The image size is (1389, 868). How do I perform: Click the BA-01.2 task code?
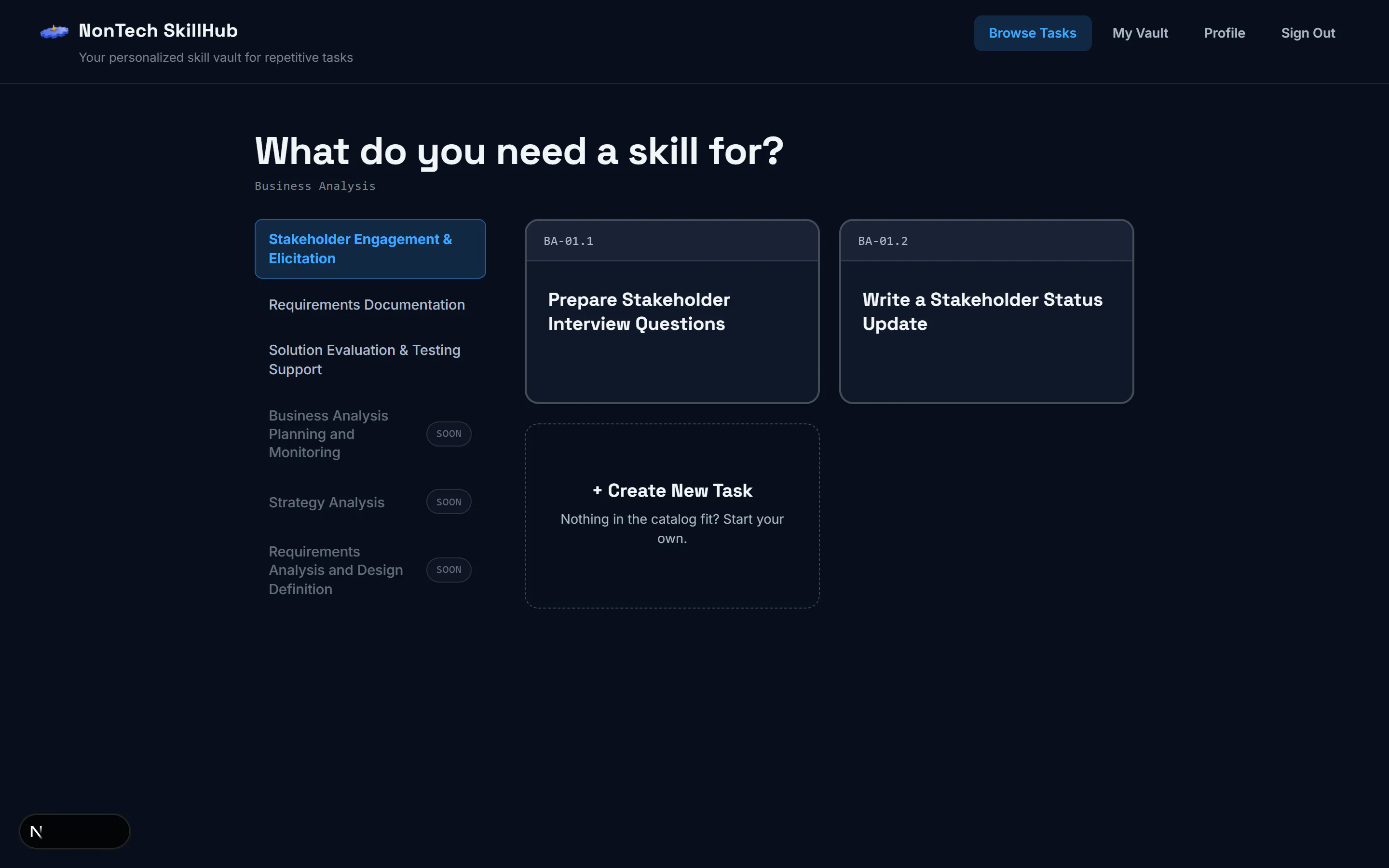(883, 241)
